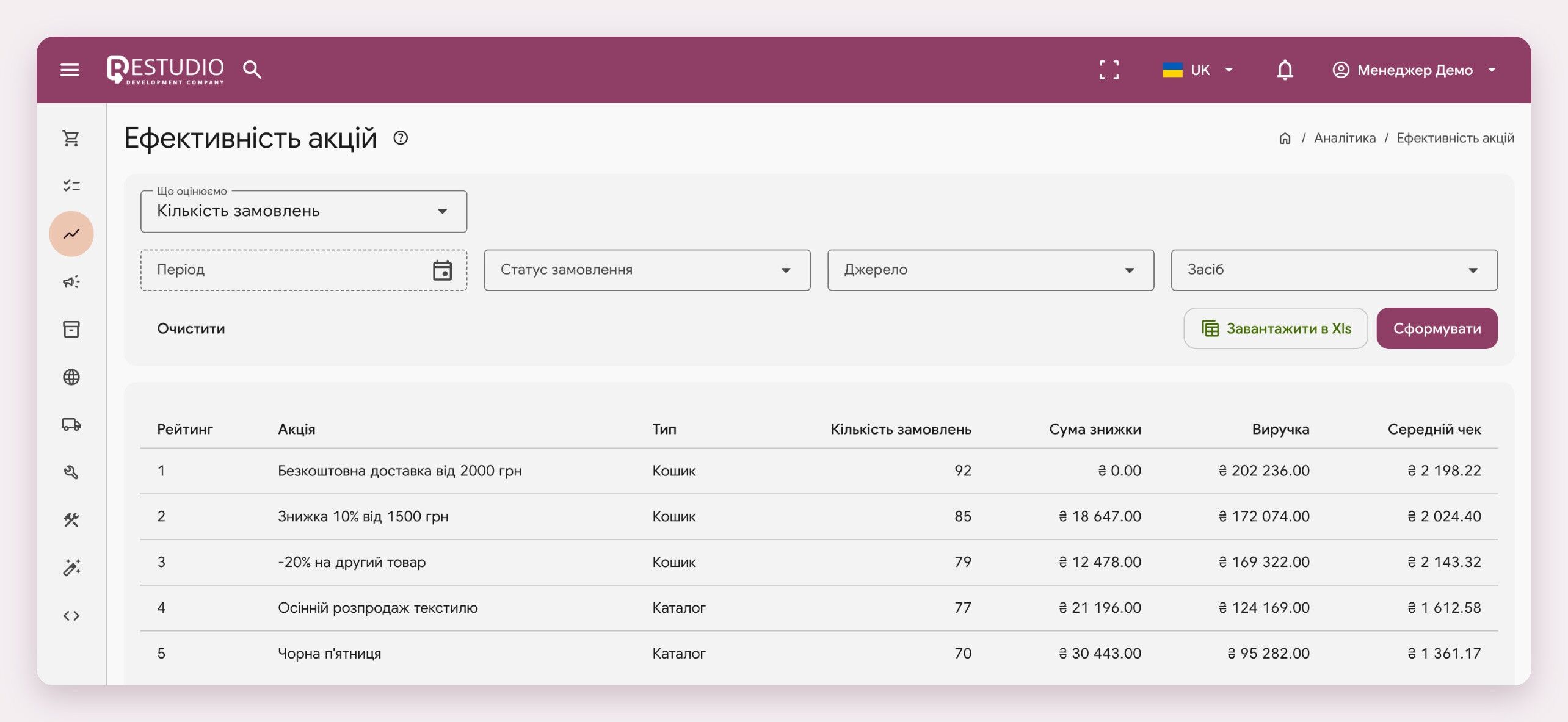Screen dimensions: 1568x722
Task: Click the Сформувати button
Action: coord(1436,328)
